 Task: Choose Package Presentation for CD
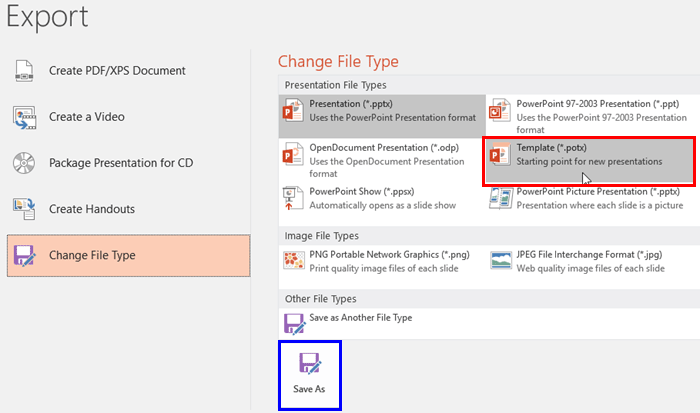point(129,163)
